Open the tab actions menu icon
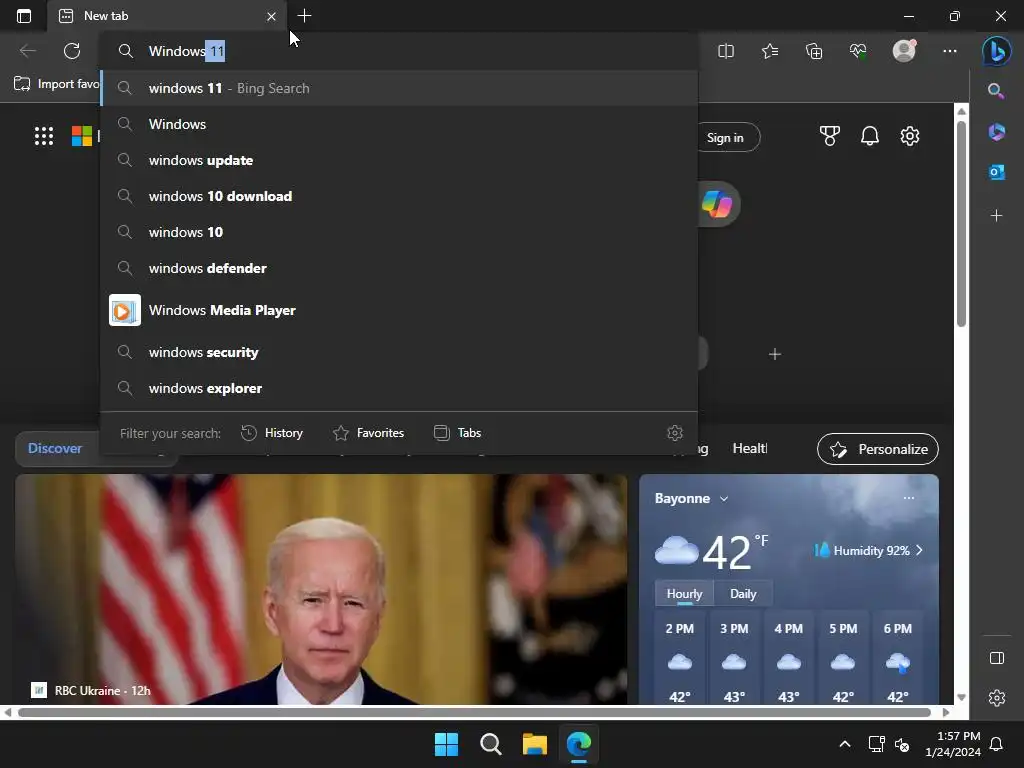Image resolution: width=1024 pixels, height=768 pixels. (24, 16)
